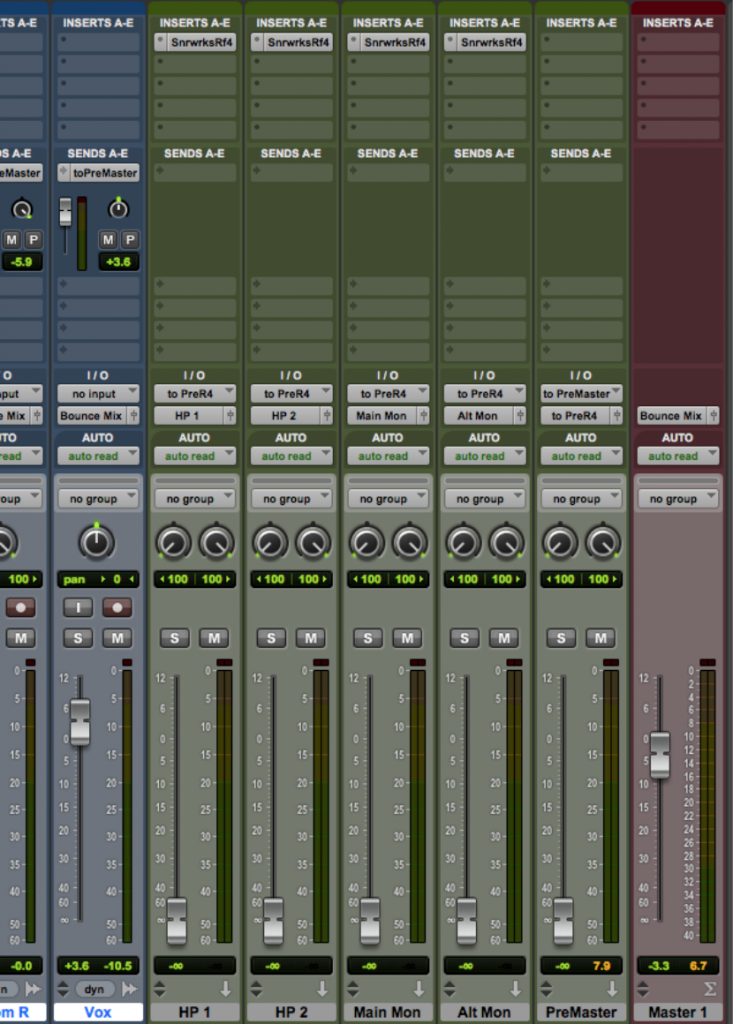The width and height of the screenshot is (733, 1024).
Task: Click the send pan knob on Vox
Action: point(118,209)
